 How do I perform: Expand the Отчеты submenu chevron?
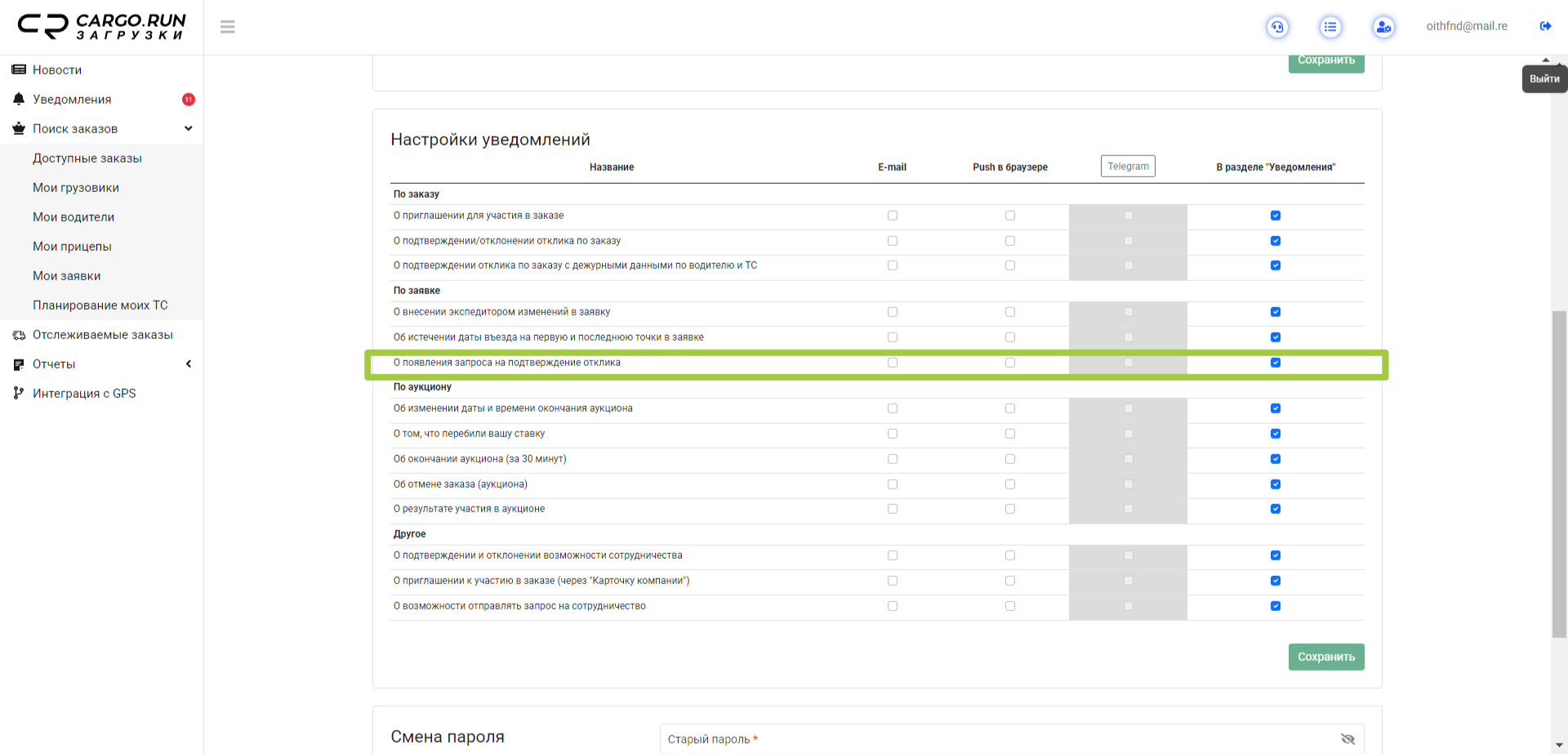coord(189,364)
